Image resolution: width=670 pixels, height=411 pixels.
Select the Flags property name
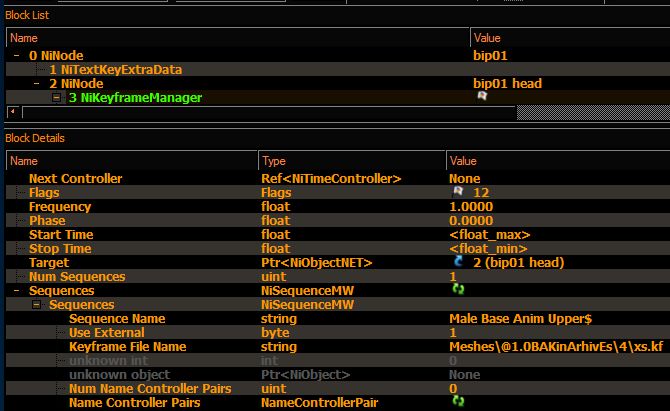click(x=44, y=193)
